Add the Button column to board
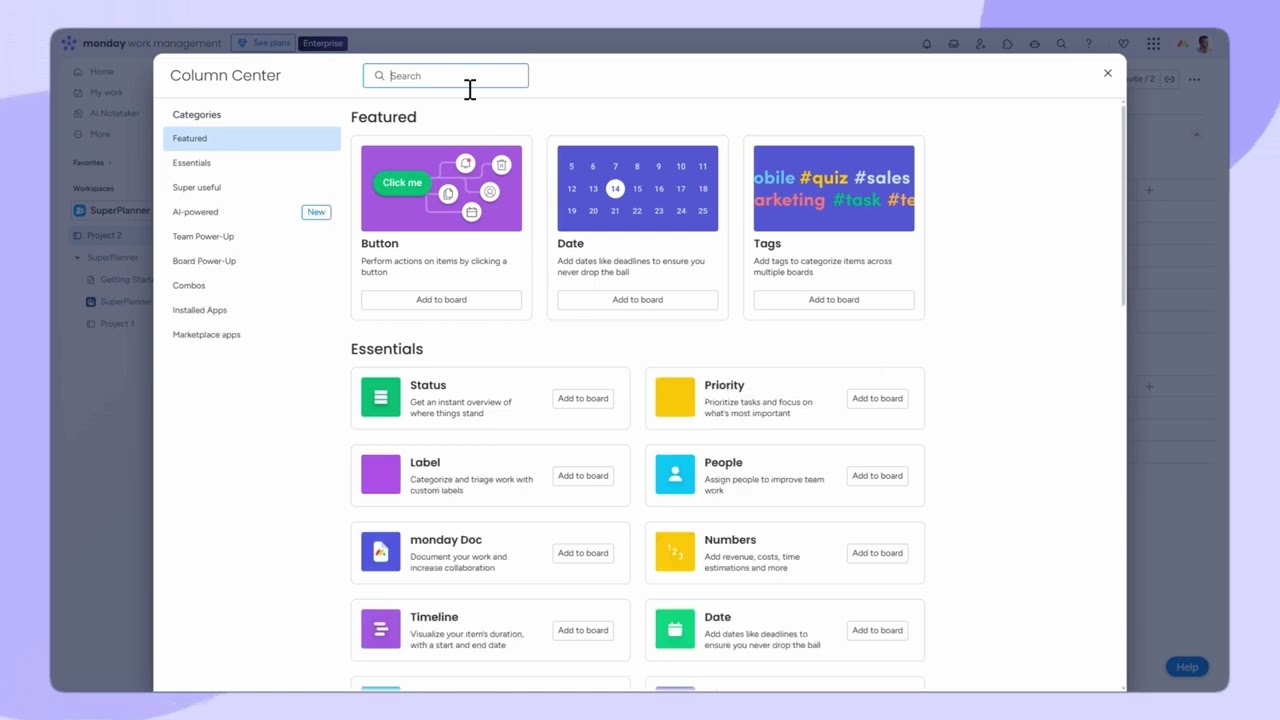The height and width of the screenshot is (720, 1280). point(441,300)
